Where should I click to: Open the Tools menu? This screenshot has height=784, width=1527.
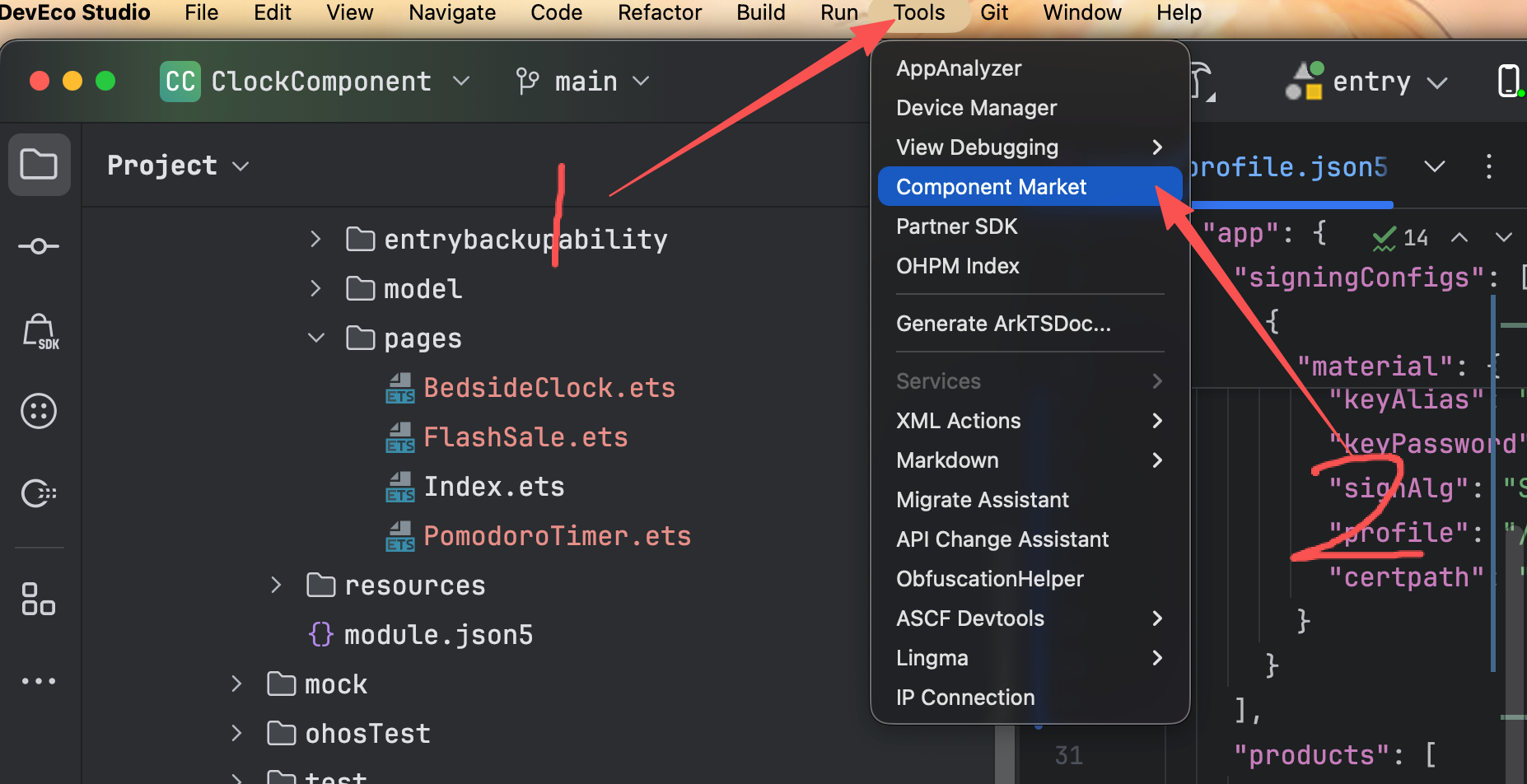coord(919,12)
